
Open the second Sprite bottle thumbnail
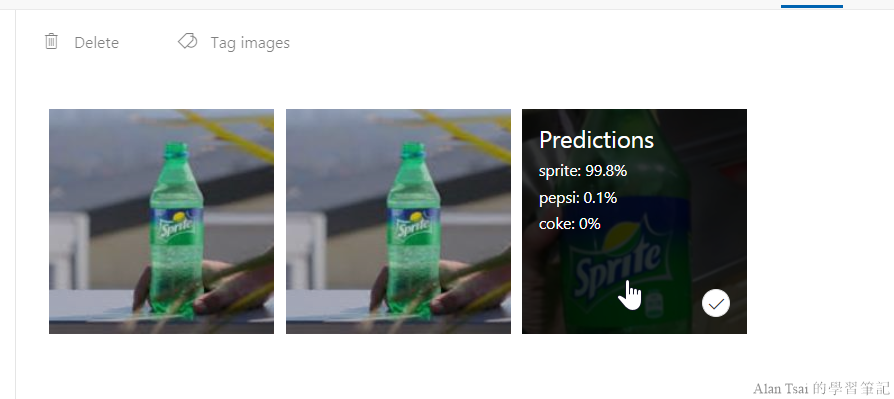tap(398, 221)
